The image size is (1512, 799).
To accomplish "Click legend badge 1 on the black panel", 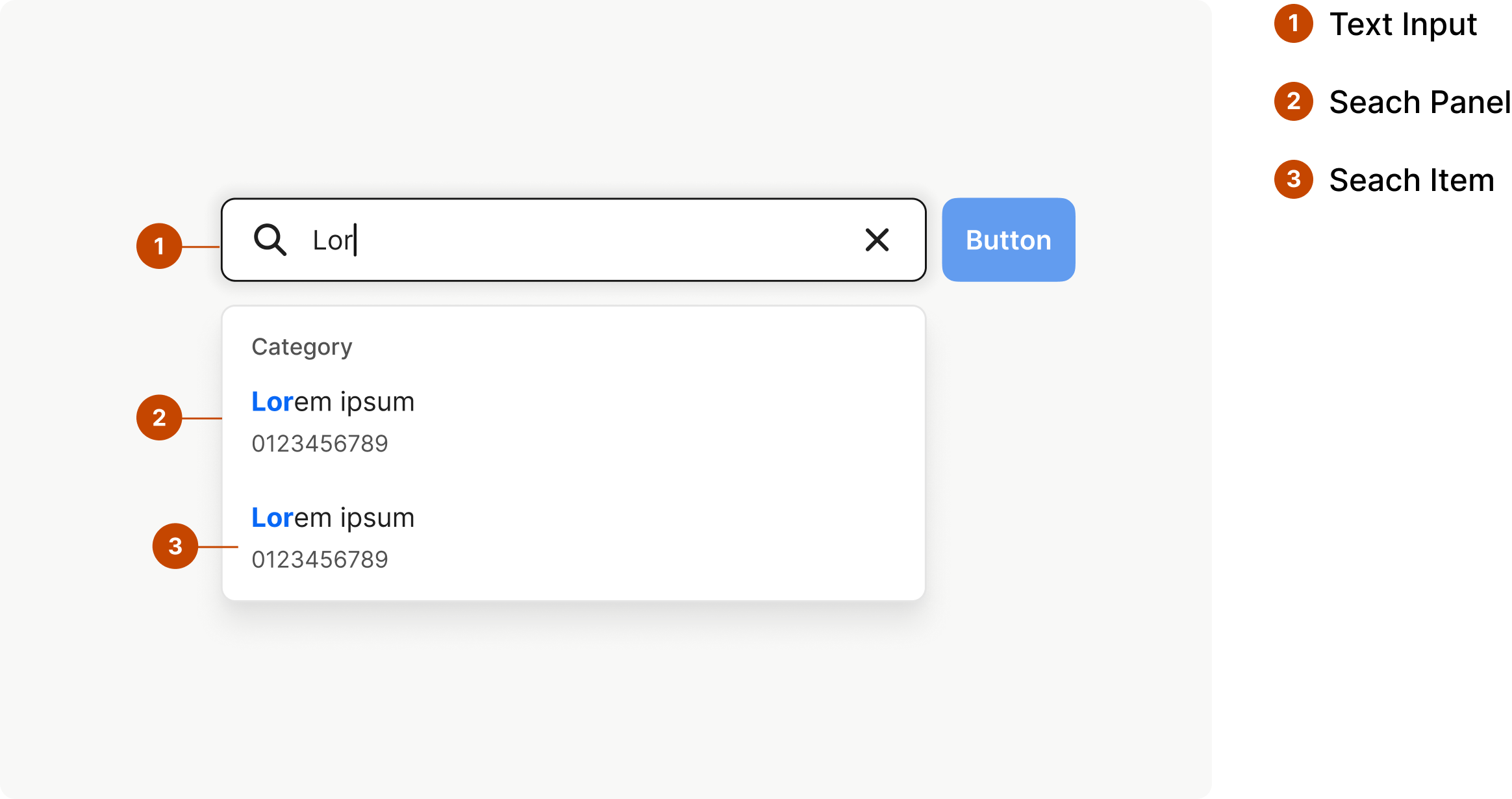I will (x=1293, y=23).
